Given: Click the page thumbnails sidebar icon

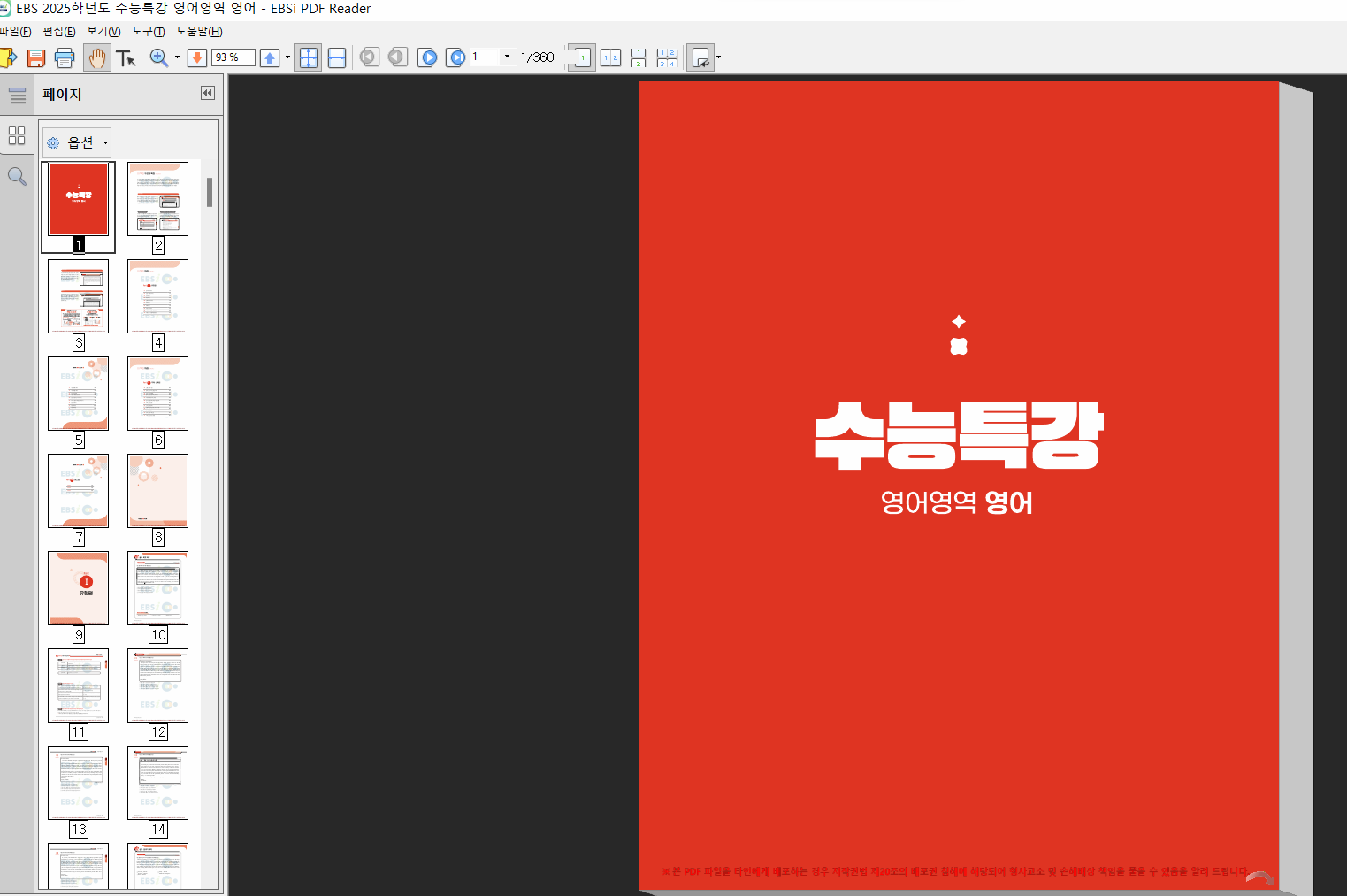Looking at the screenshot, I should [x=17, y=135].
